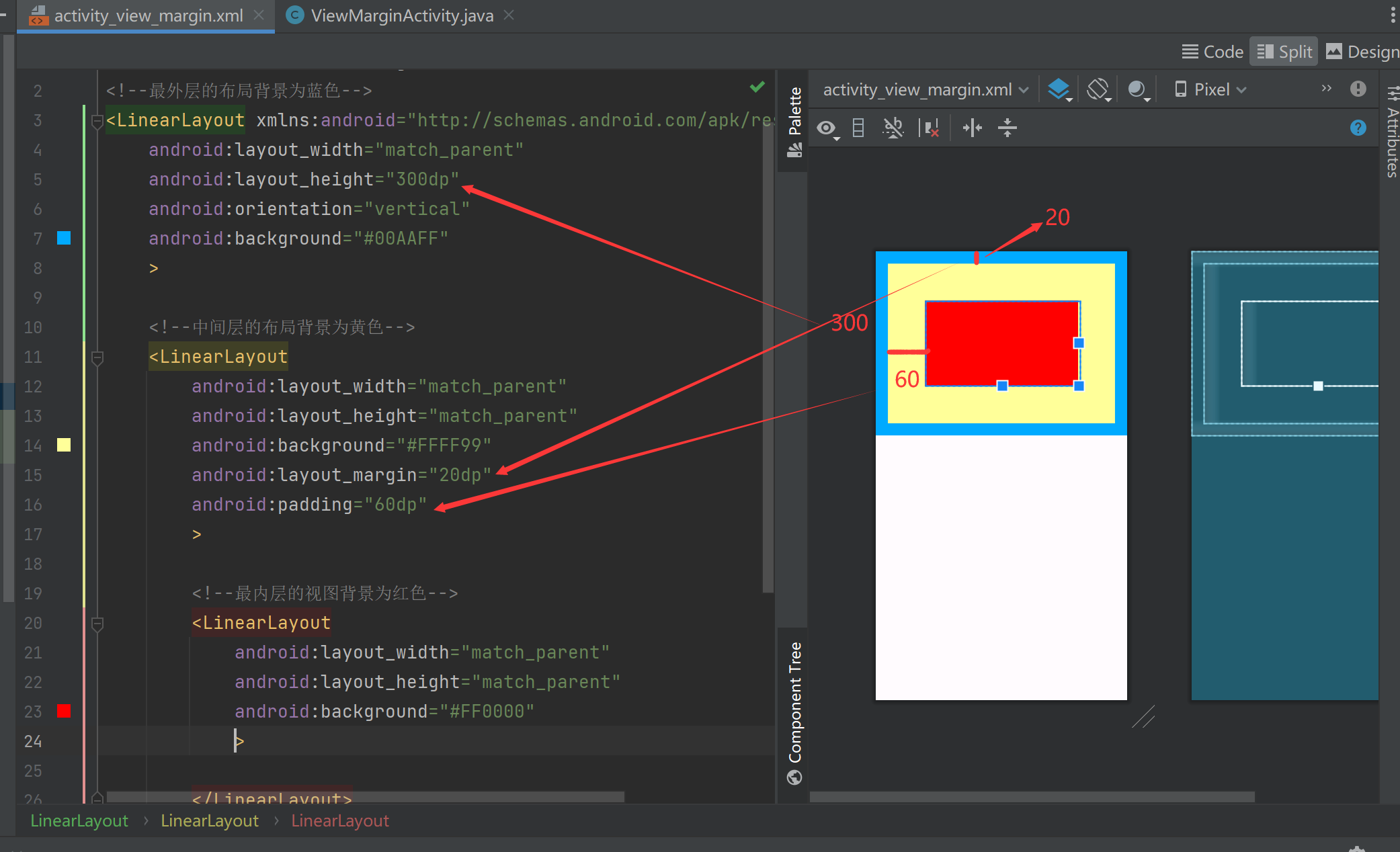Collapse the middle LinearLayout fold marker

click(x=97, y=357)
